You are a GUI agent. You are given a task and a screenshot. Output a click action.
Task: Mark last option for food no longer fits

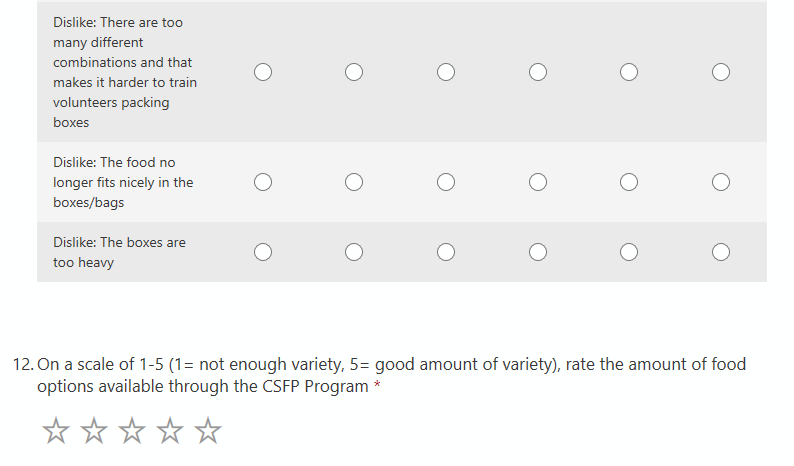click(721, 182)
